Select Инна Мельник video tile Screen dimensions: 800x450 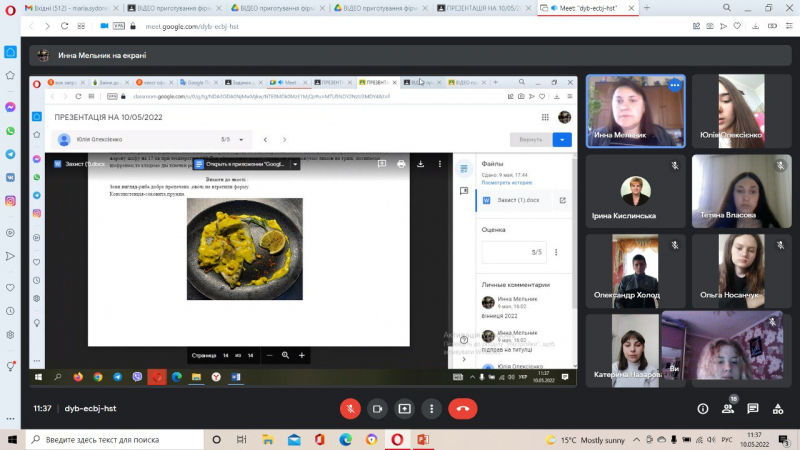pos(636,111)
